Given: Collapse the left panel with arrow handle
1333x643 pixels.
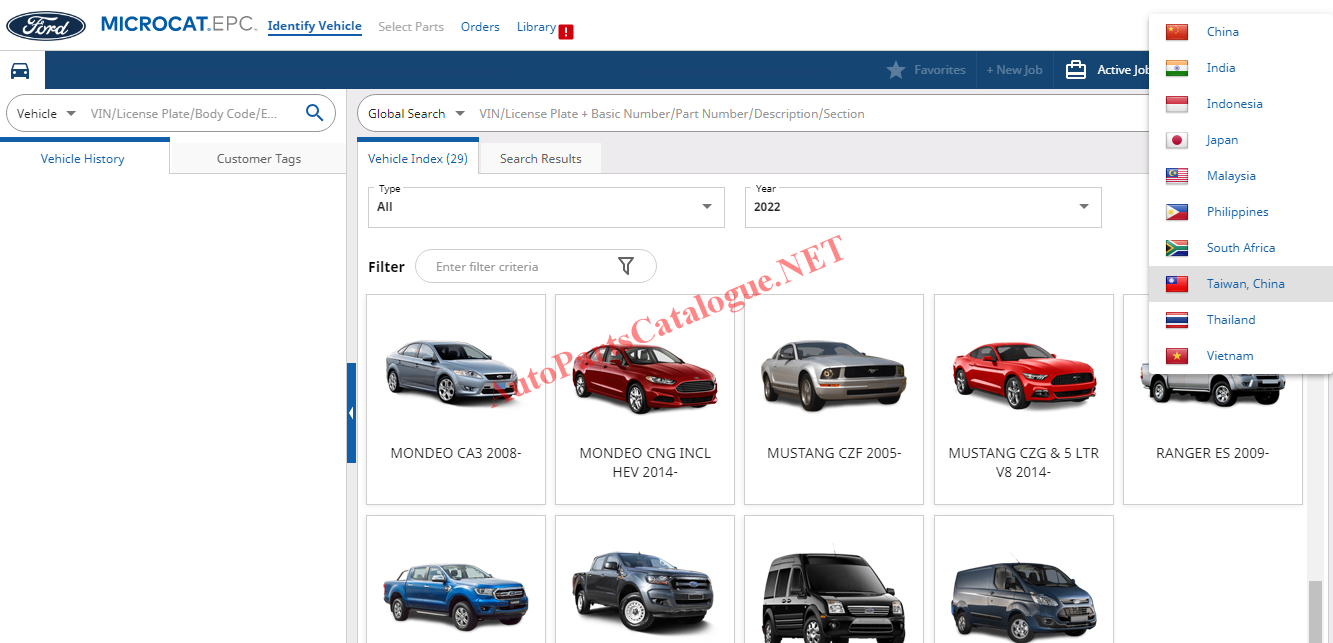Looking at the screenshot, I should click(x=351, y=413).
